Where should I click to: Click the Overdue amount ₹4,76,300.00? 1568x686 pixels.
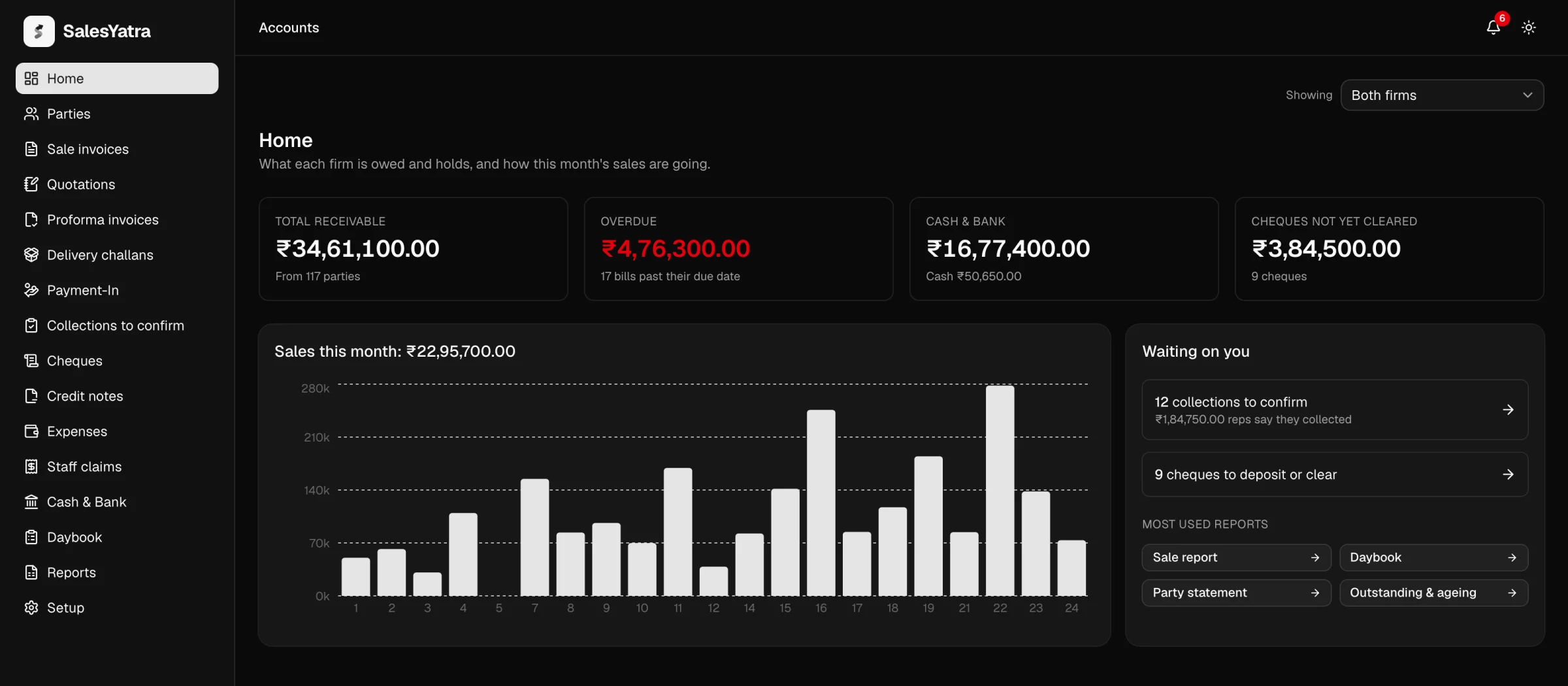point(676,248)
